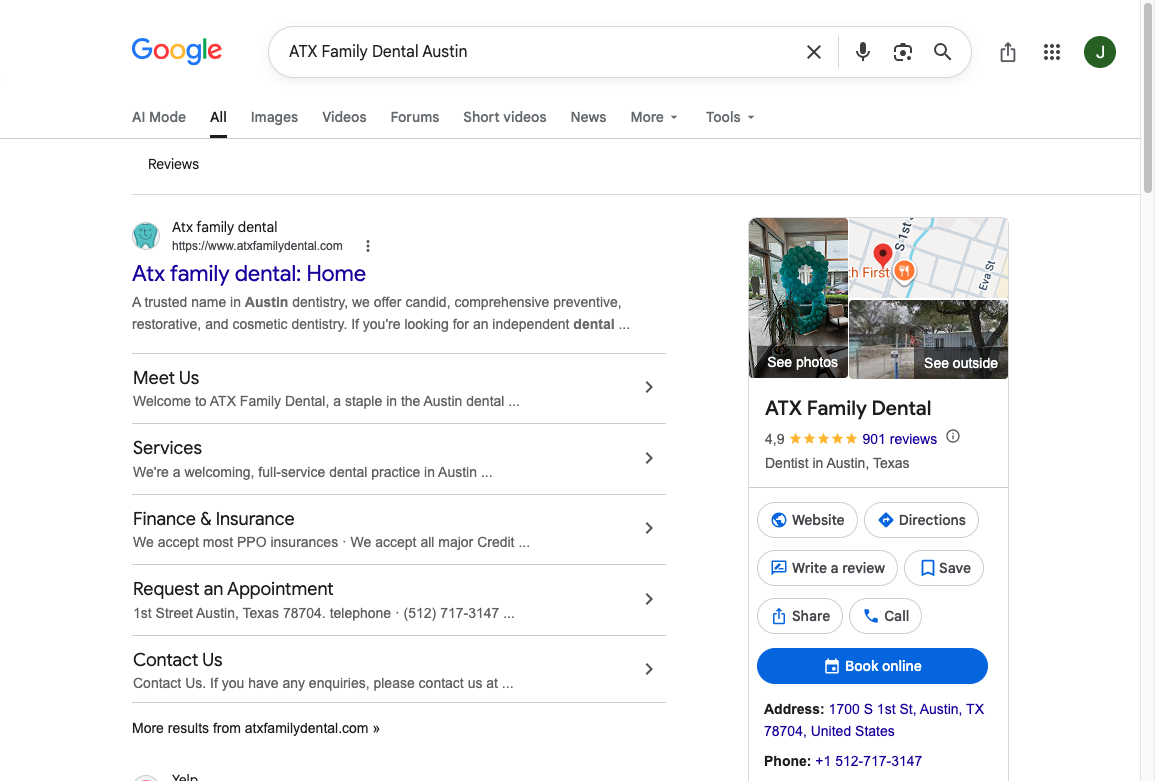The height and width of the screenshot is (781, 1155).
Task: Submit search with magnifying glass icon
Action: click(x=942, y=52)
